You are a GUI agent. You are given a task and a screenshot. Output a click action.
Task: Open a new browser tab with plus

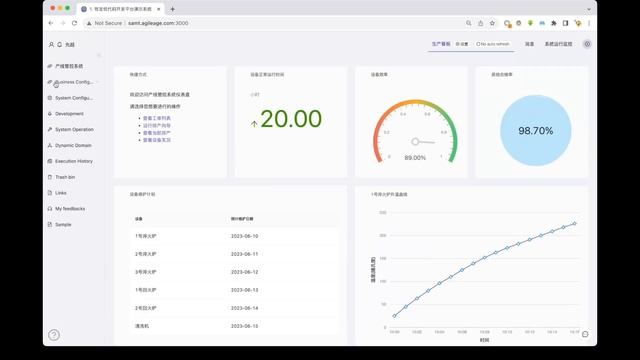[x=172, y=9]
